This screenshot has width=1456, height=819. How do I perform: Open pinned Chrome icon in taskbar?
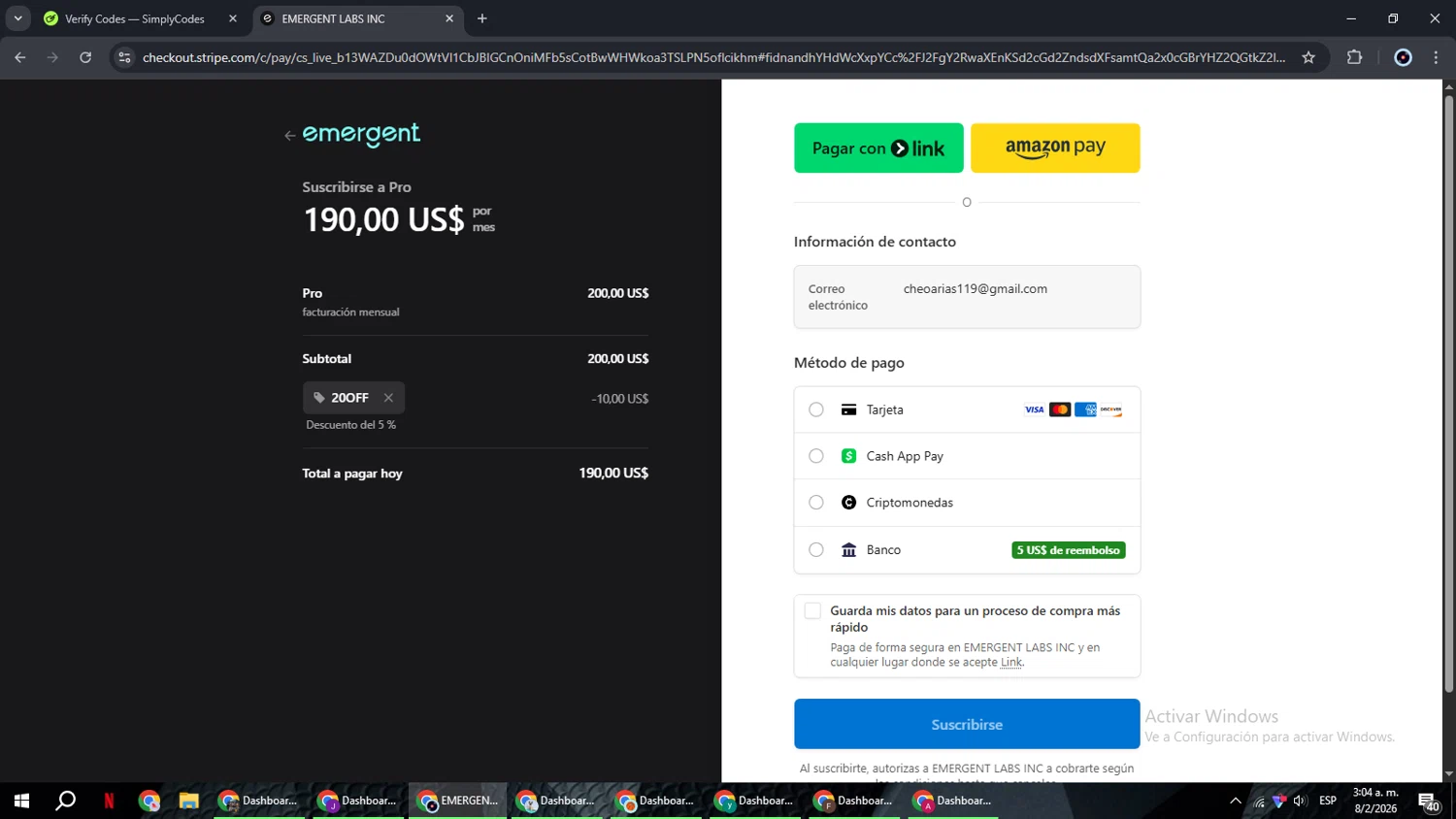pos(149,801)
